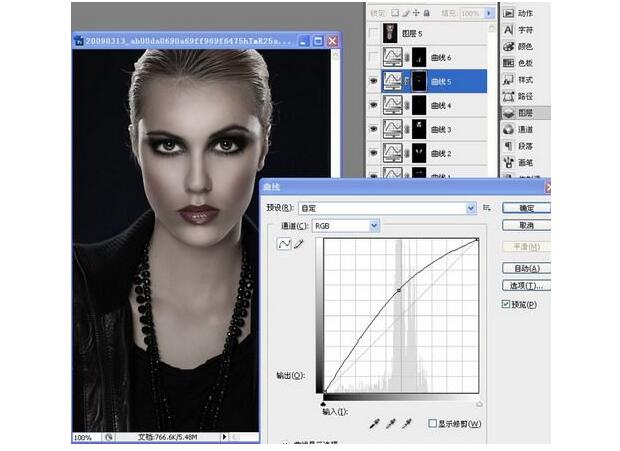Image resolution: width=620 pixels, height=451 pixels.
Task: Select the middle control point on the curve
Action: 399,290
